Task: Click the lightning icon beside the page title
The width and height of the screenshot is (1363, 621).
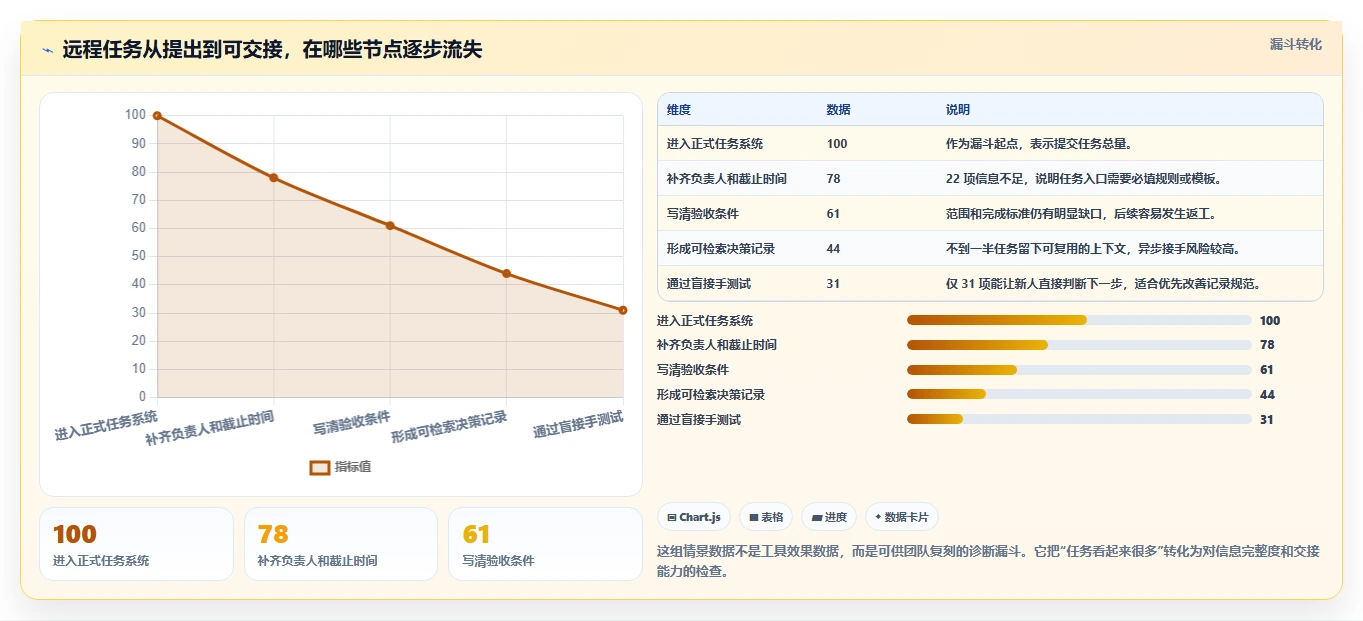Action: point(48,50)
